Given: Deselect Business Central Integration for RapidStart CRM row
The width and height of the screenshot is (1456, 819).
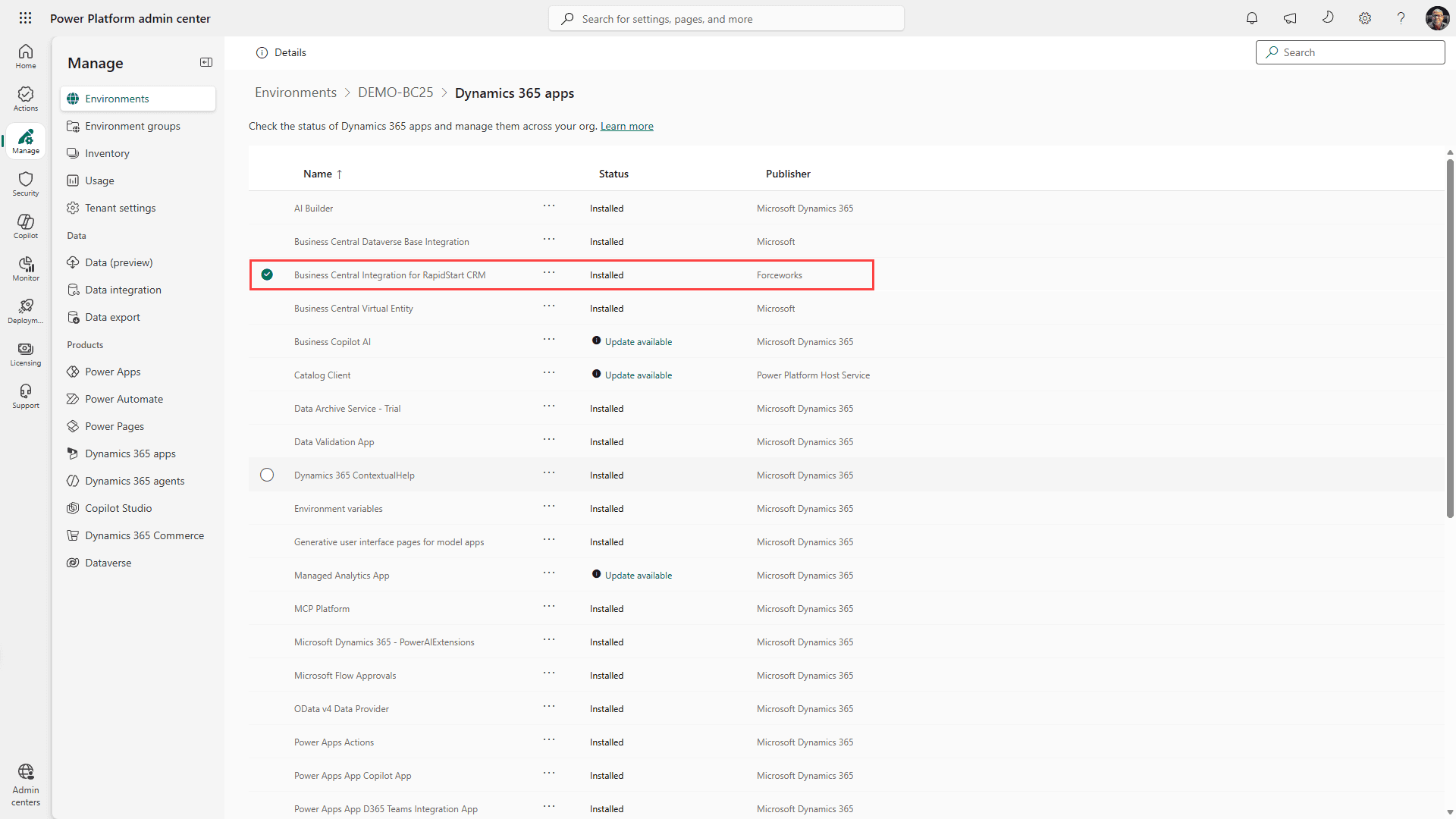Looking at the screenshot, I should tap(267, 275).
